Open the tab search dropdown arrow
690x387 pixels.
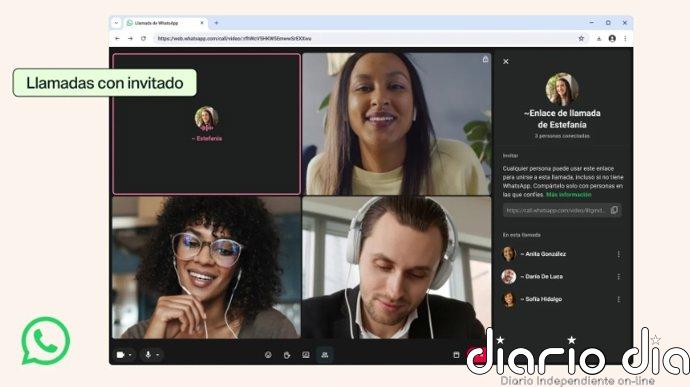[116, 23]
